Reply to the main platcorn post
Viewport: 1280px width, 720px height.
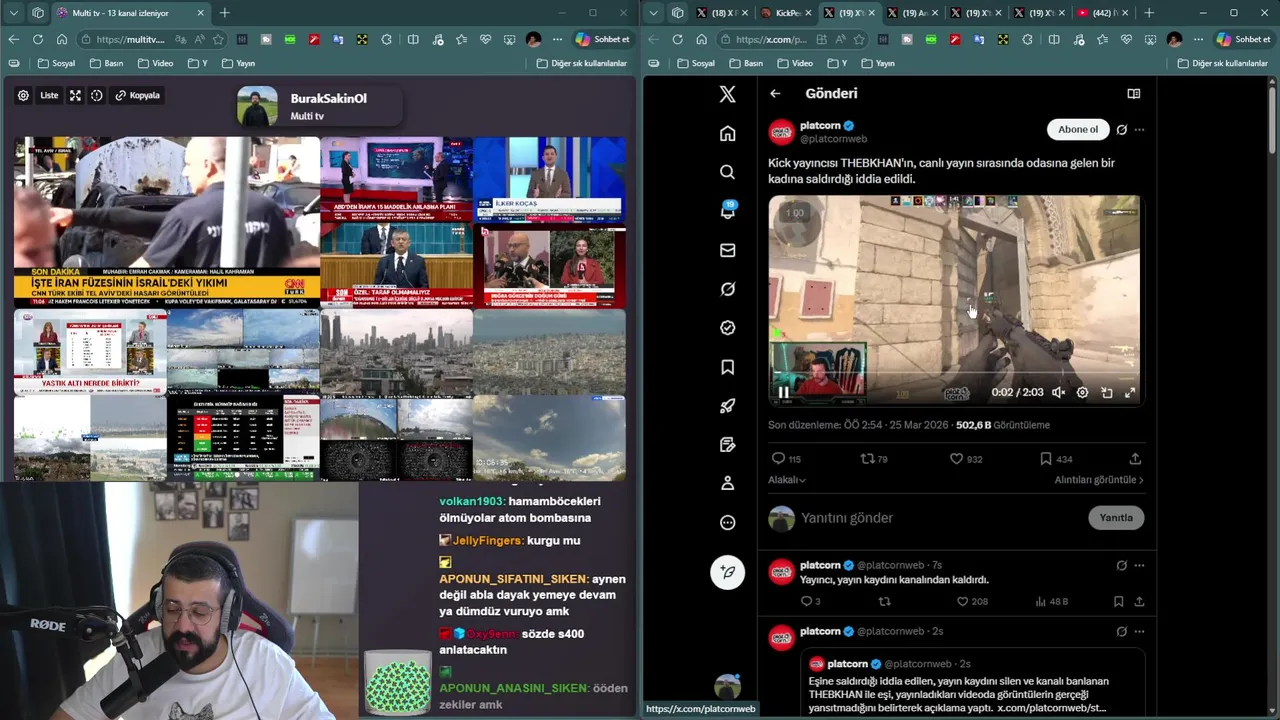point(779,459)
